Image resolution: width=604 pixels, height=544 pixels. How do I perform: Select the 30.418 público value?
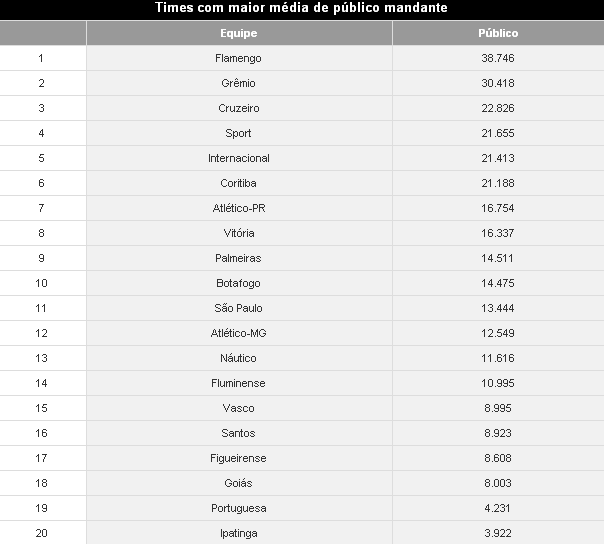[497, 83]
